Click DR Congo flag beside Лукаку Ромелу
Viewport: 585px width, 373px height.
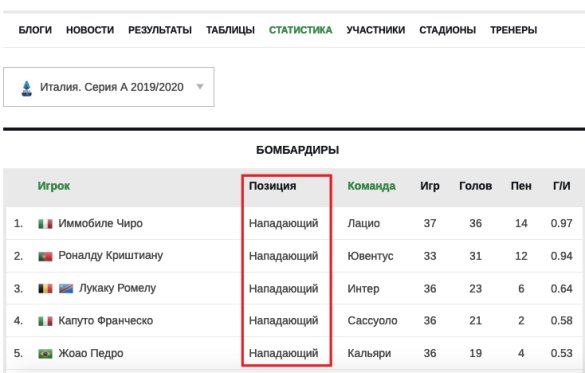coord(66,289)
